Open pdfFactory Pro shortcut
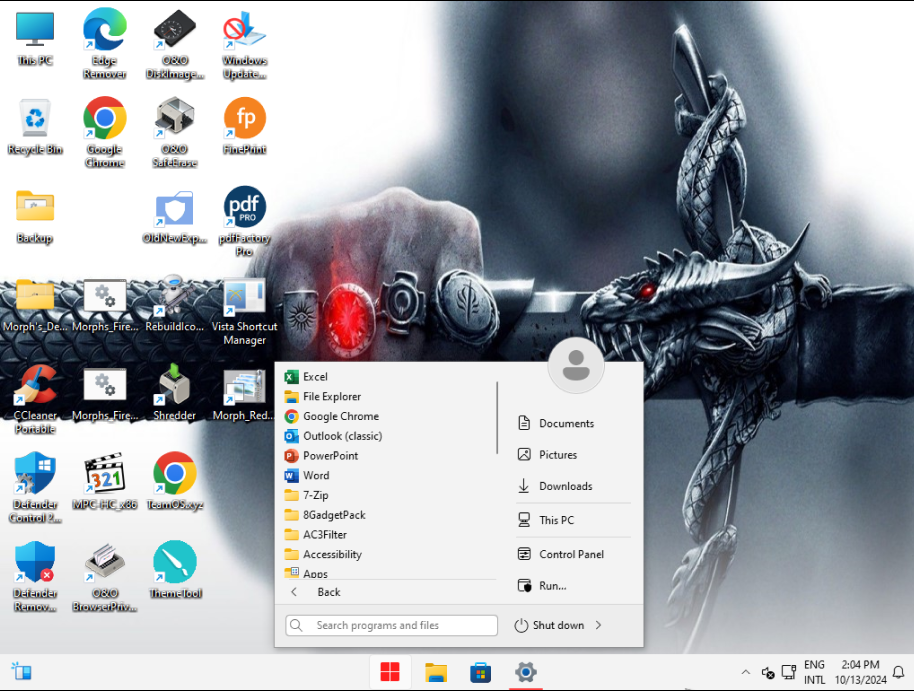 245,222
